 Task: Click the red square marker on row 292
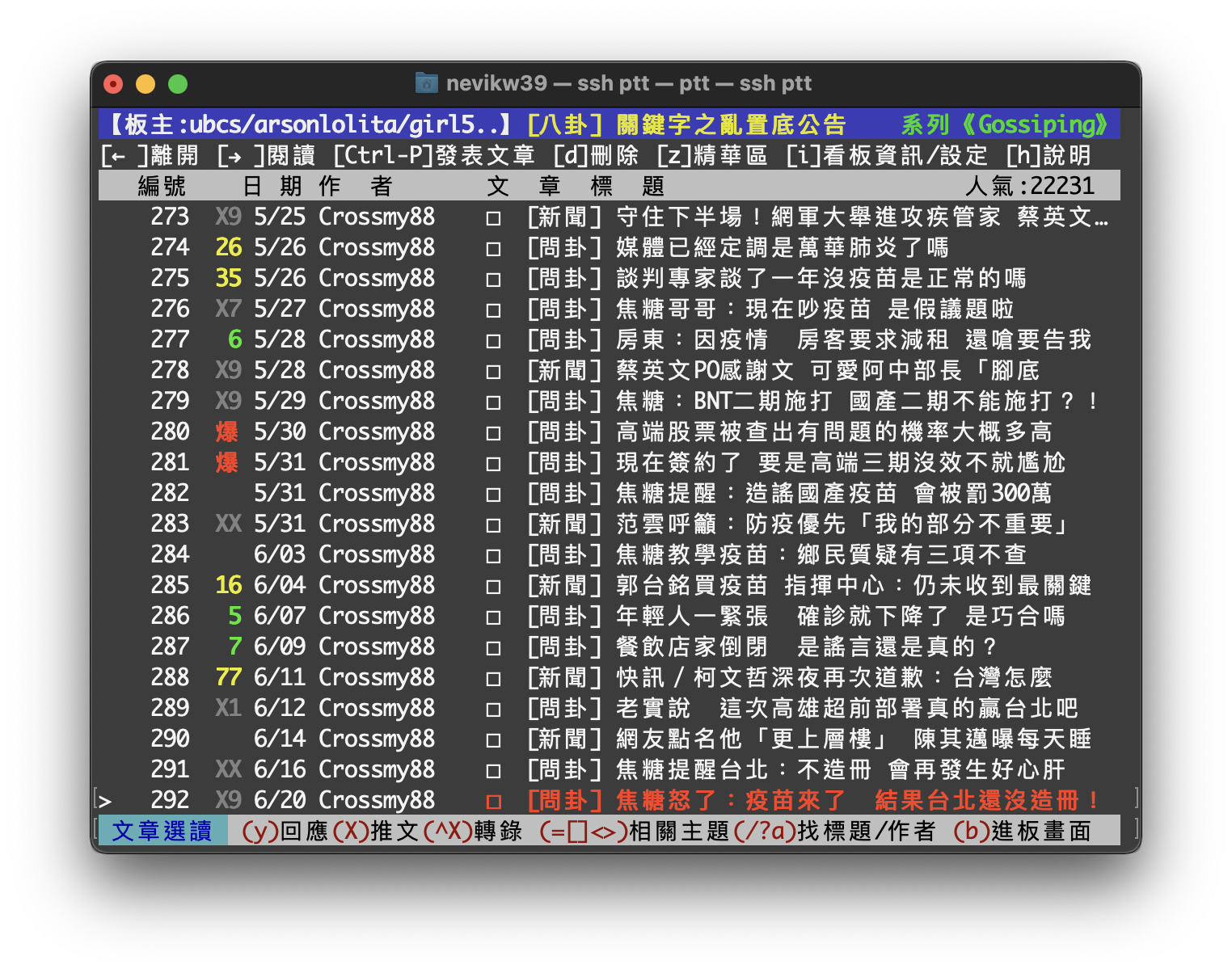493,802
